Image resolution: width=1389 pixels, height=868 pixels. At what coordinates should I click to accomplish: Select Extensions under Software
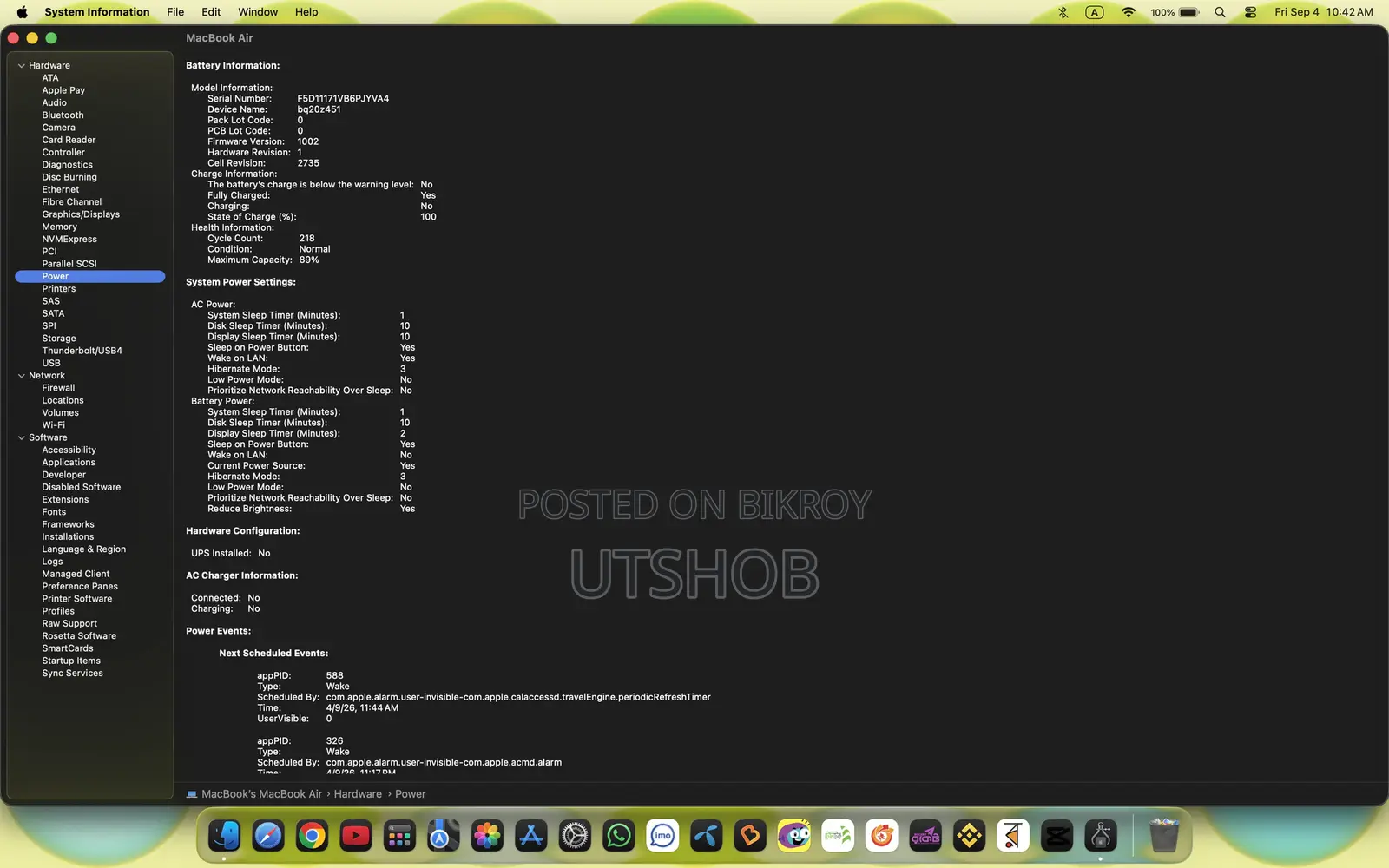point(65,500)
